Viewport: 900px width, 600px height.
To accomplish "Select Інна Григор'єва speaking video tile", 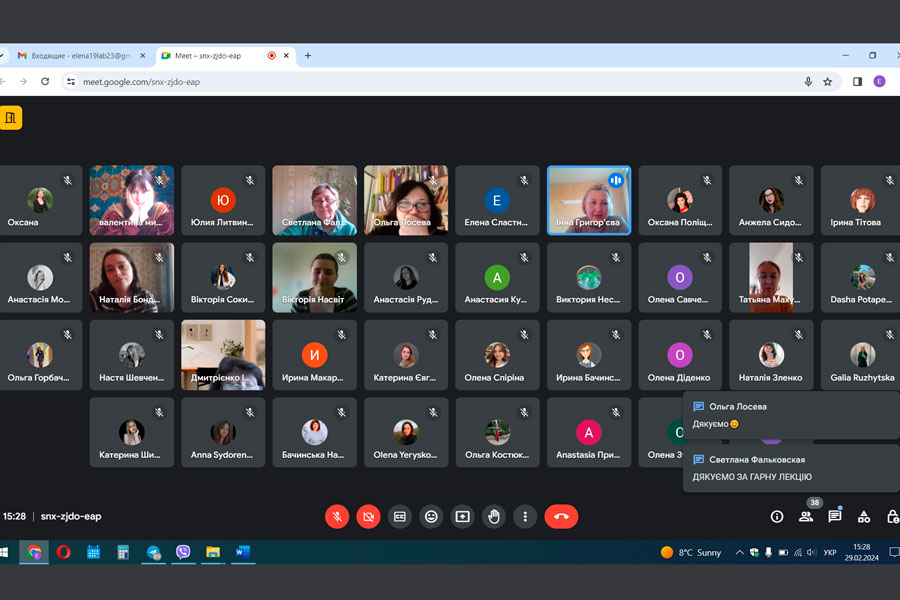I will [589, 200].
